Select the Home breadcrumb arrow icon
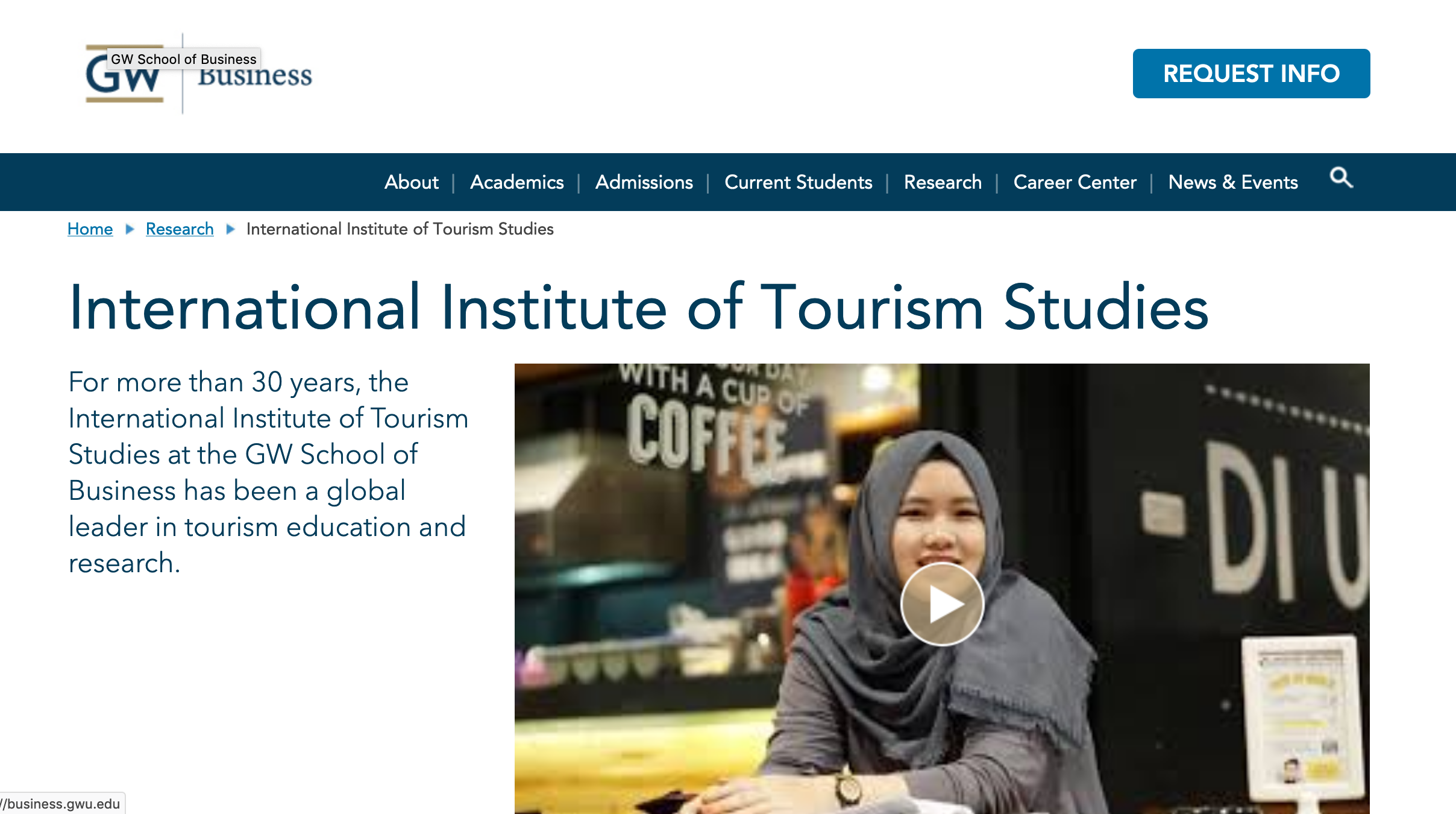This screenshot has width=1456, height=814. pyautogui.click(x=130, y=229)
